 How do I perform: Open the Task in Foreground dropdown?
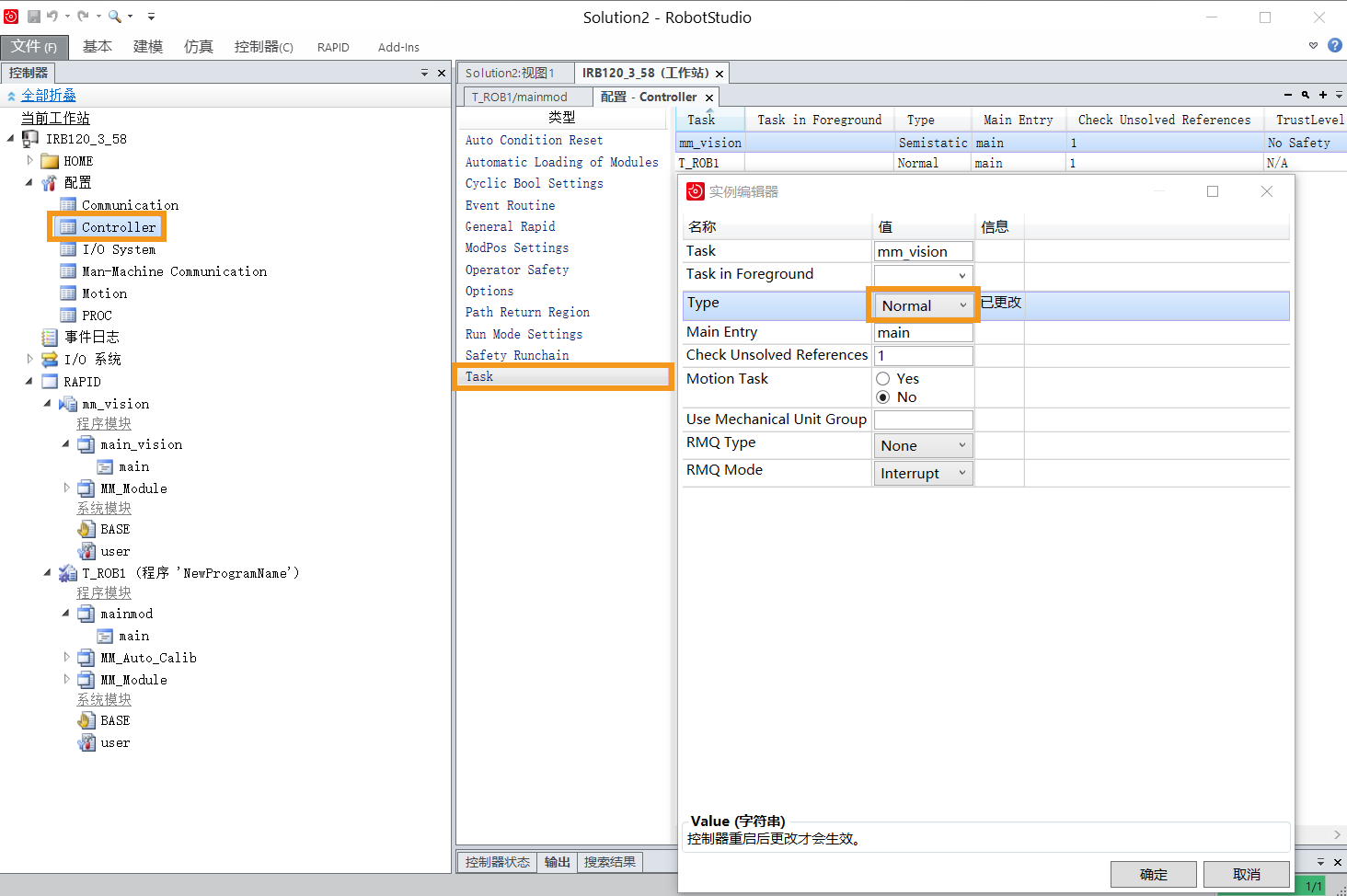[924, 275]
